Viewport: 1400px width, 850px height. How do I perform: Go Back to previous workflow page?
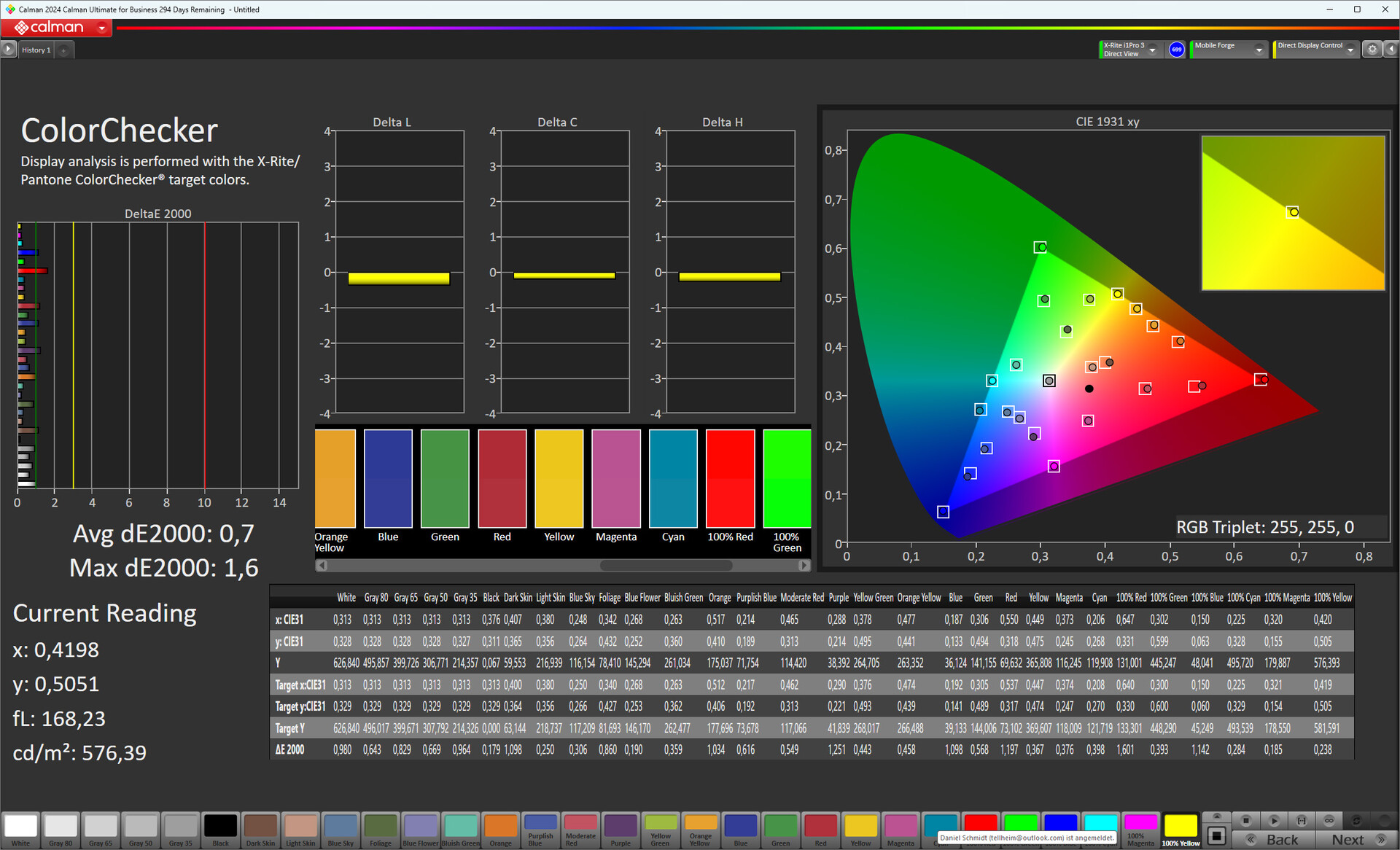pyautogui.click(x=1275, y=839)
